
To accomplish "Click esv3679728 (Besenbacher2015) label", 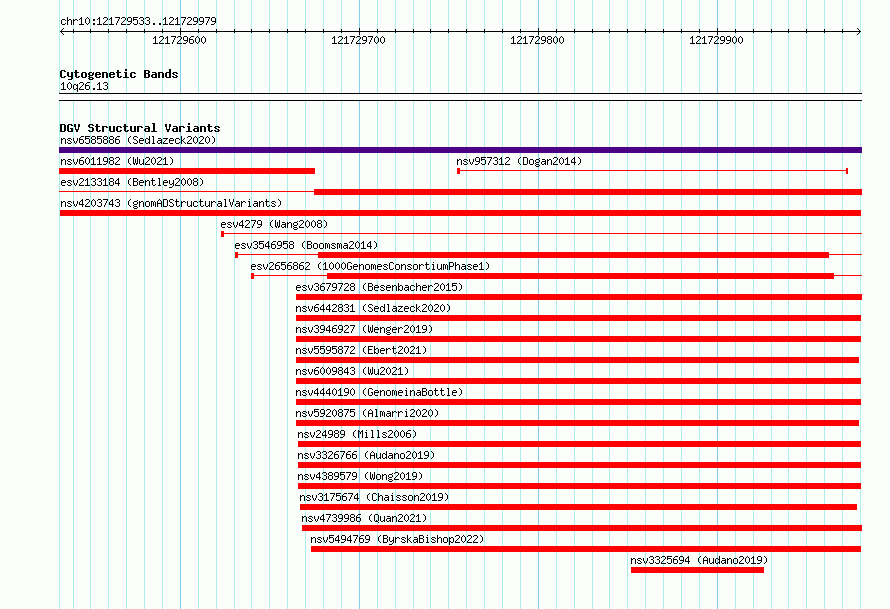I will tap(379, 287).
